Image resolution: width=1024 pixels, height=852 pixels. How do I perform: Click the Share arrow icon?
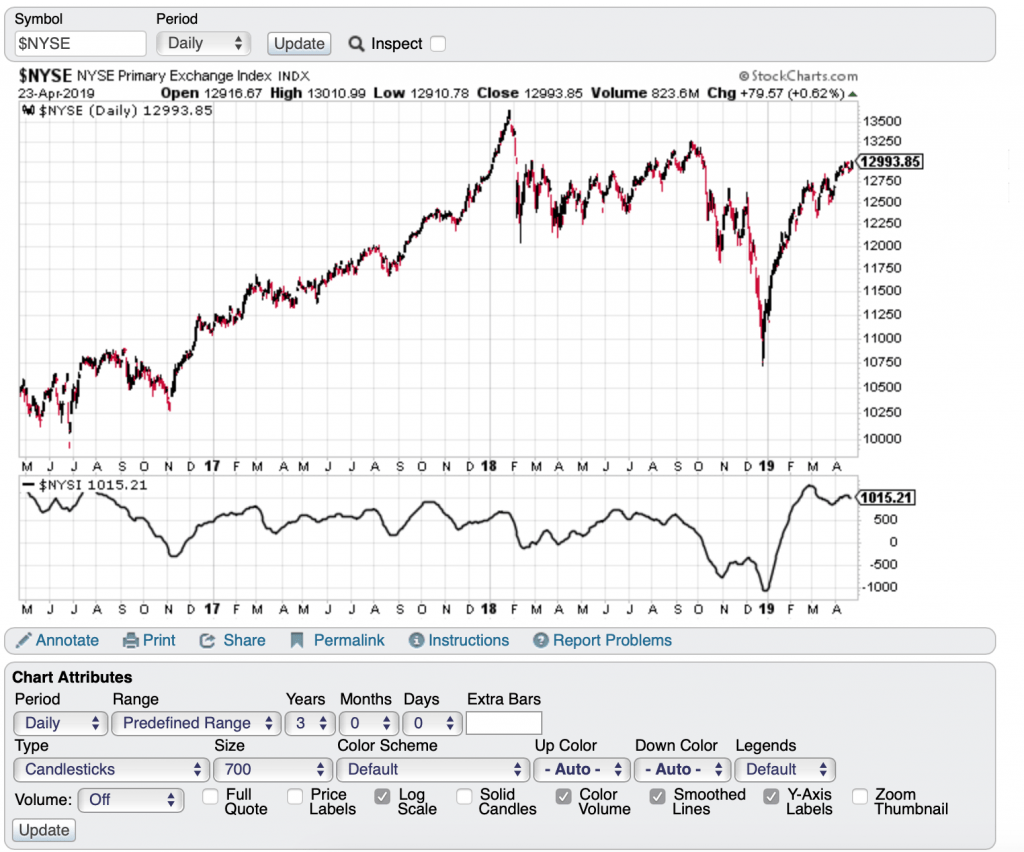[x=208, y=641]
